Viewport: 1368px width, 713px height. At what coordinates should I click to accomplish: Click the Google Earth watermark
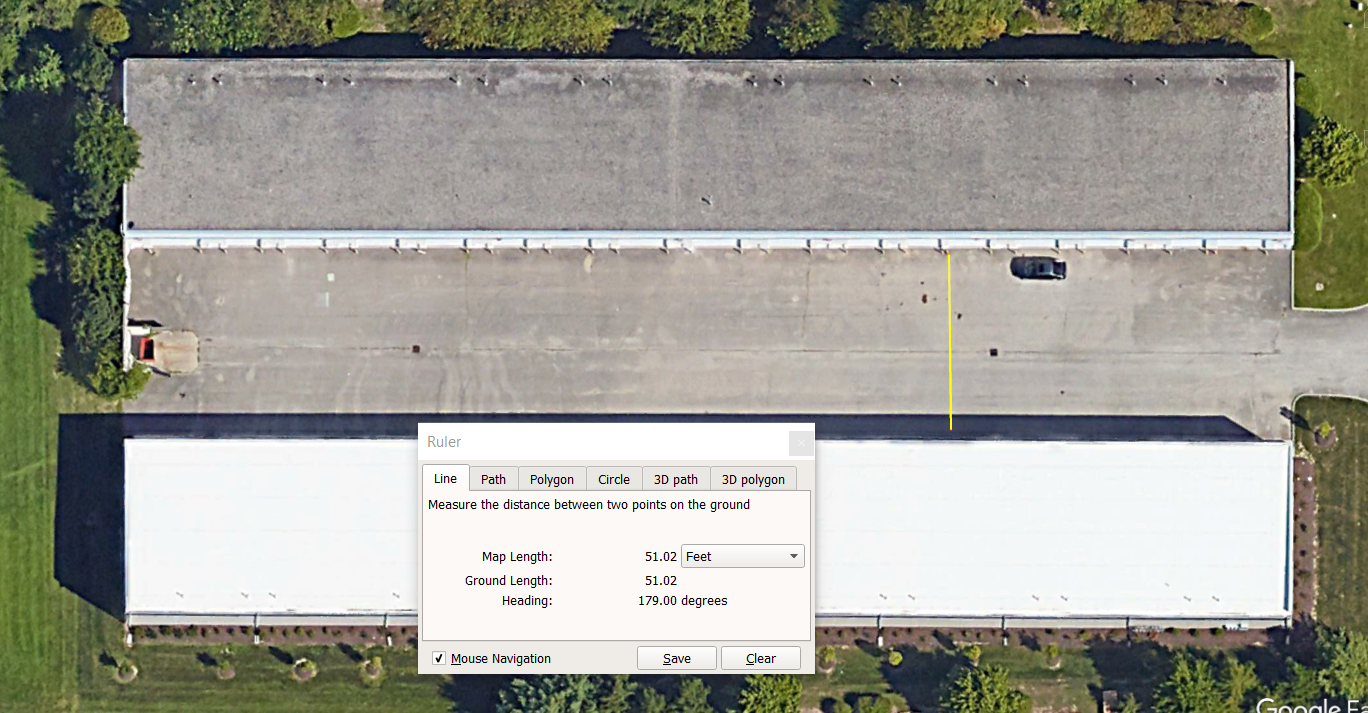click(x=1310, y=705)
